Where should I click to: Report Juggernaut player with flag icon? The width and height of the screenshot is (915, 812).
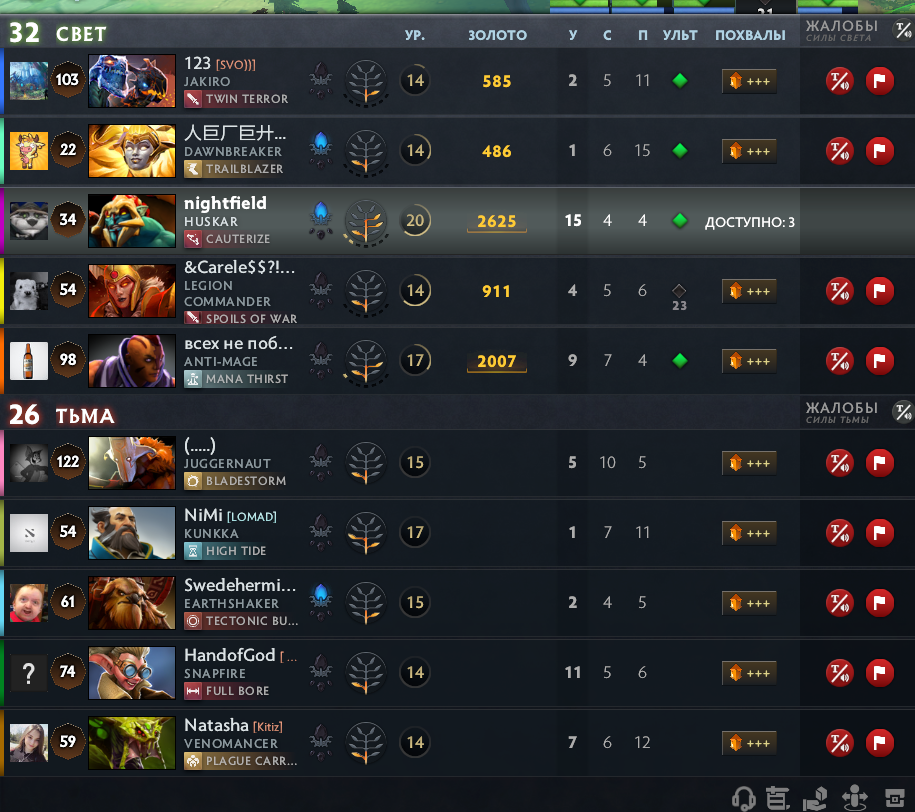click(x=879, y=463)
